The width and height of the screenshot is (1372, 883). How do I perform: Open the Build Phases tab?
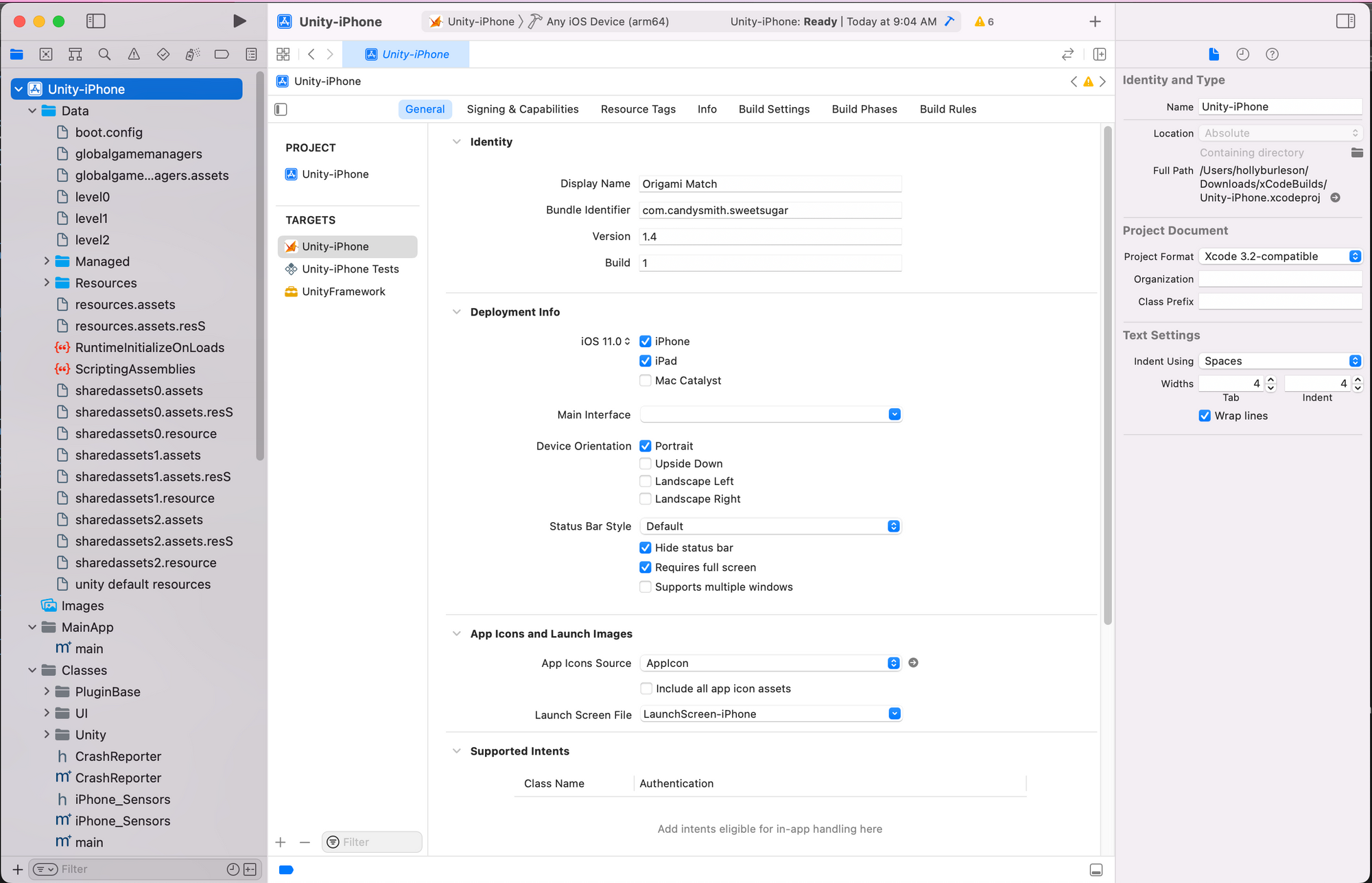tap(864, 108)
